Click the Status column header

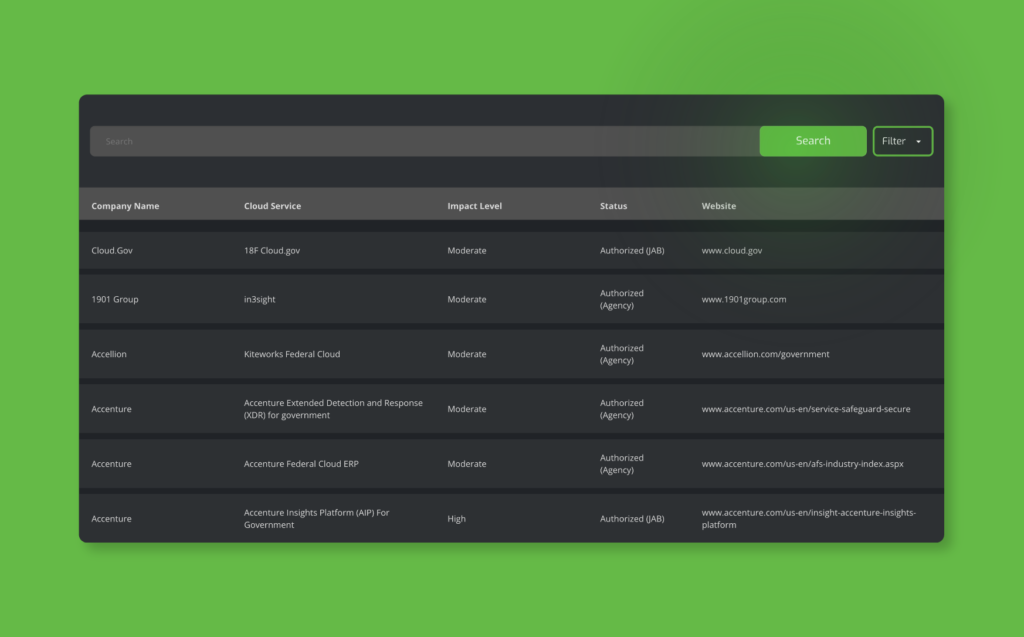(x=613, y=206)
